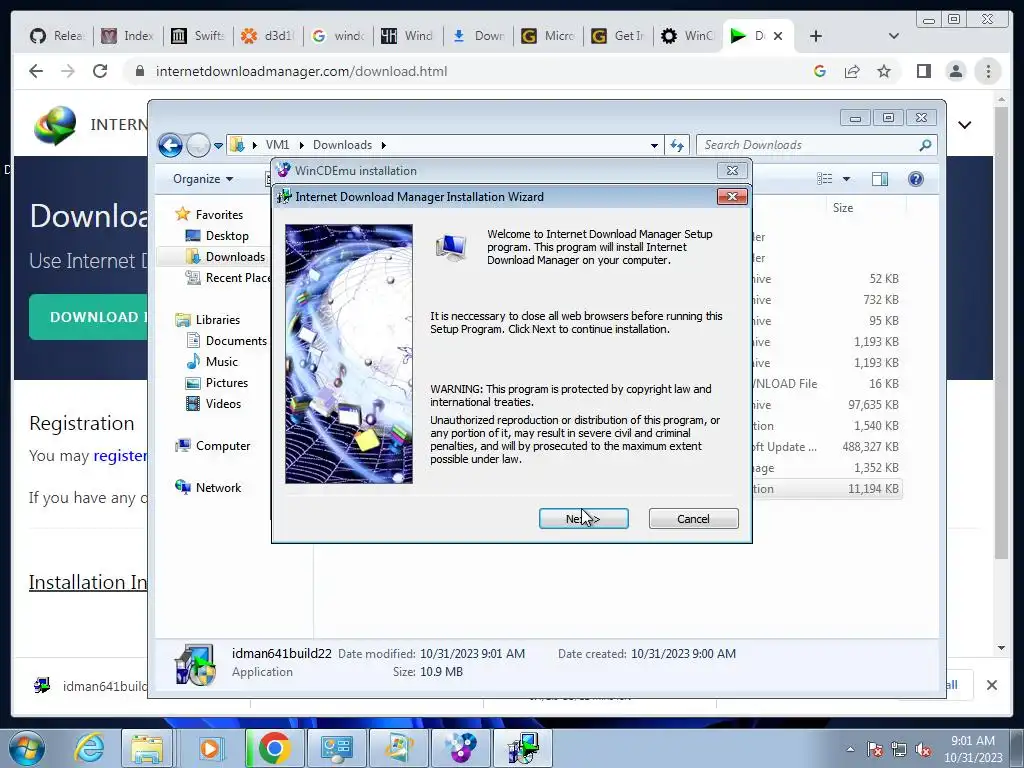Screen dimensions: 1024x768
Task: Select the file row sized 11,194 KB
Action: (826, 488)
